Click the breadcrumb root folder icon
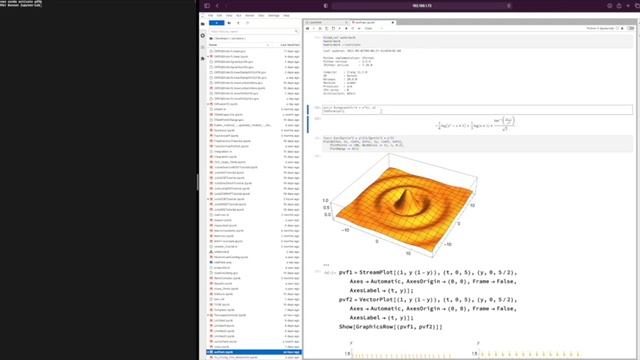Screen dimensions: 640x360 pyautogui.click(x=211, y=38)
